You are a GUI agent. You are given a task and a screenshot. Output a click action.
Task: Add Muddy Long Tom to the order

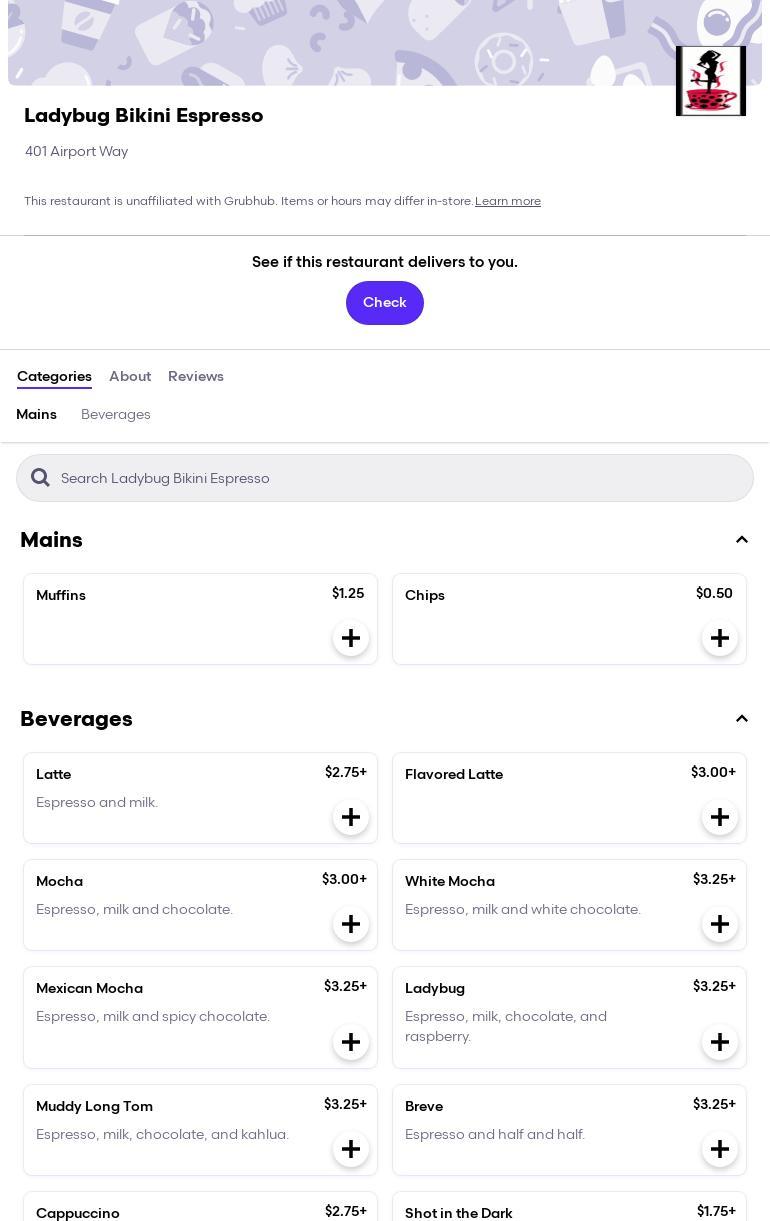[351, 1149]
